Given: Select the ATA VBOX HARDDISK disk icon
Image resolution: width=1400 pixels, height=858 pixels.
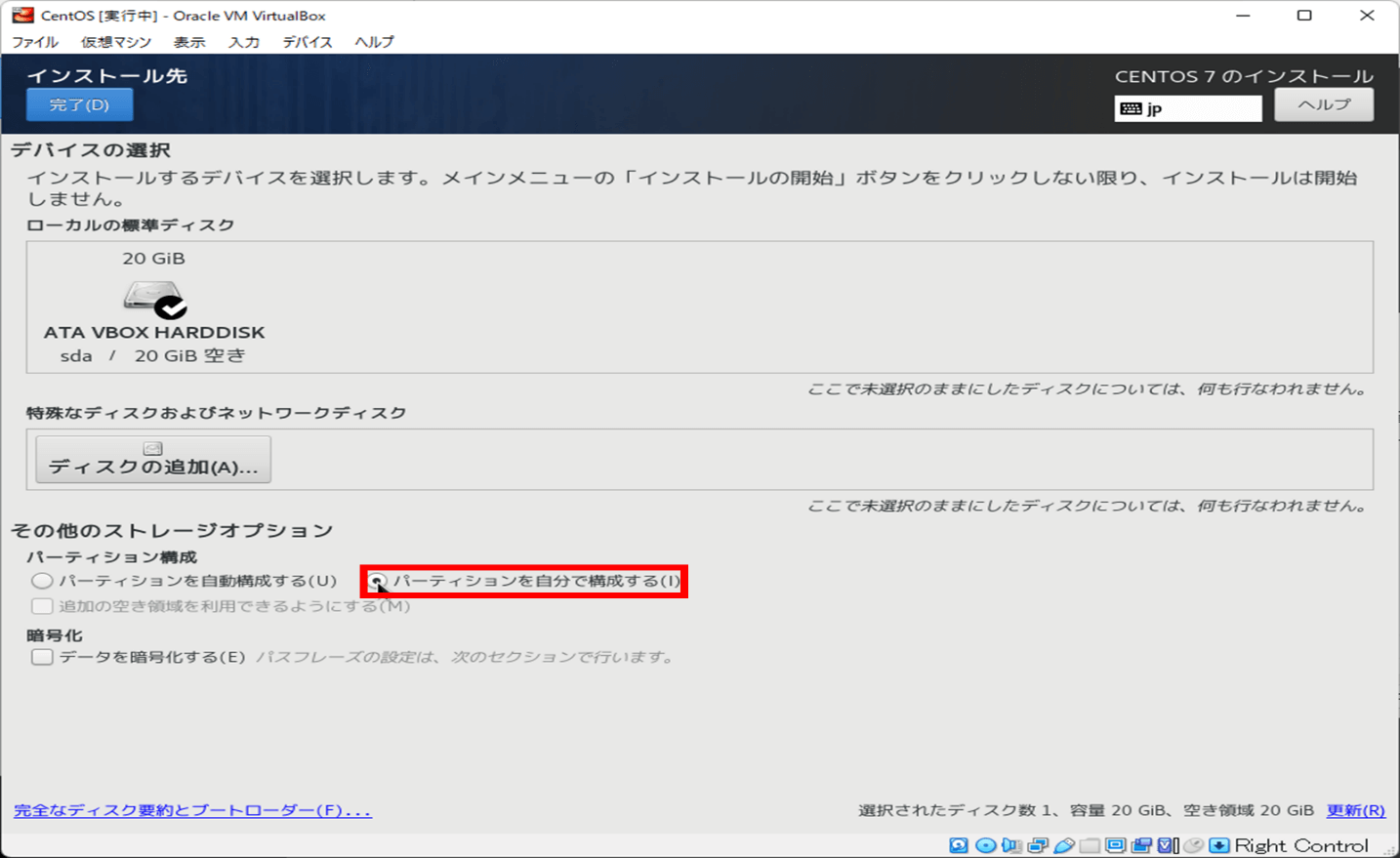Looking at the screenshot, I should pyautogui.click(x=154, y=299).
